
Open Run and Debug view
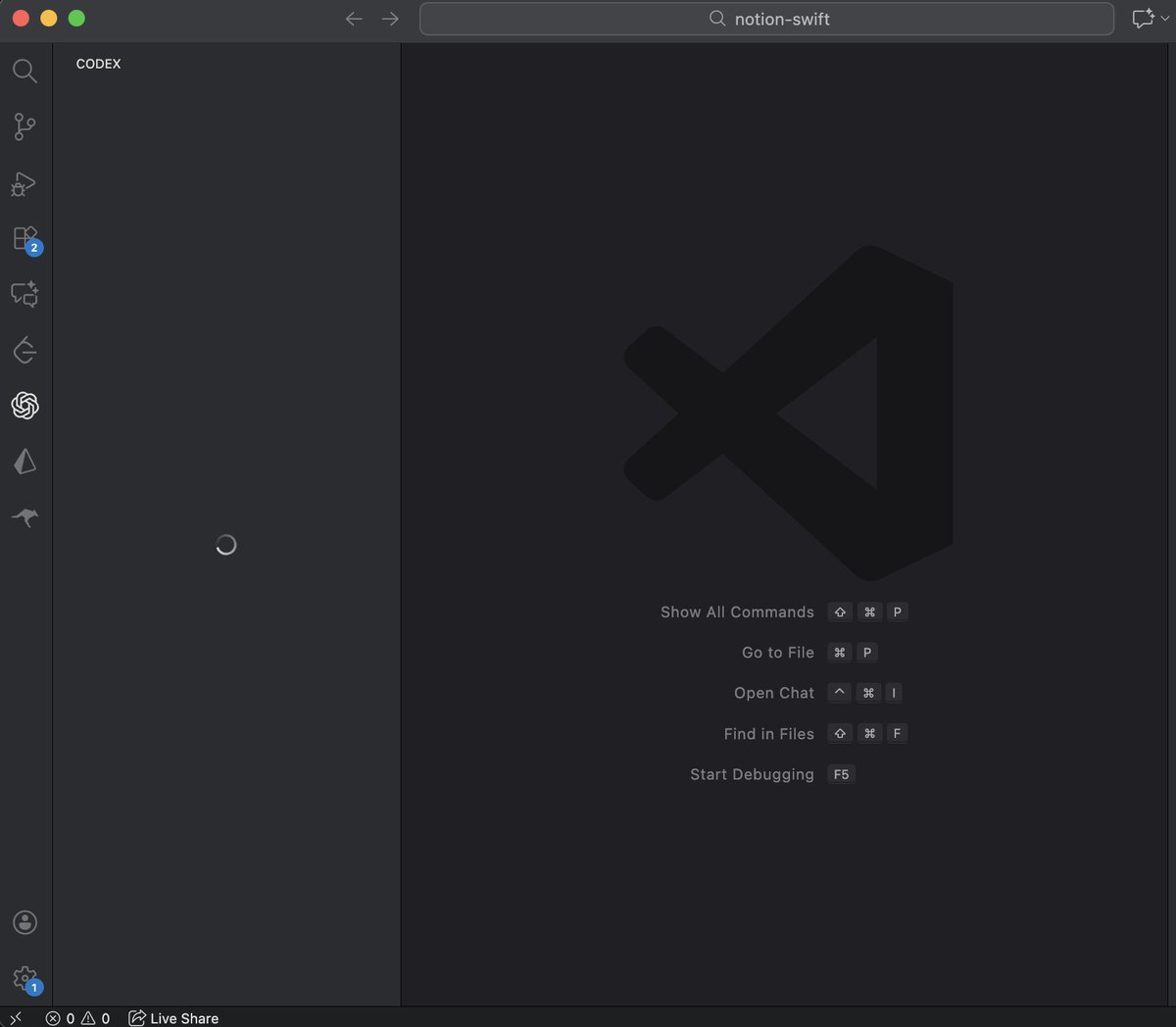[24, 183]
